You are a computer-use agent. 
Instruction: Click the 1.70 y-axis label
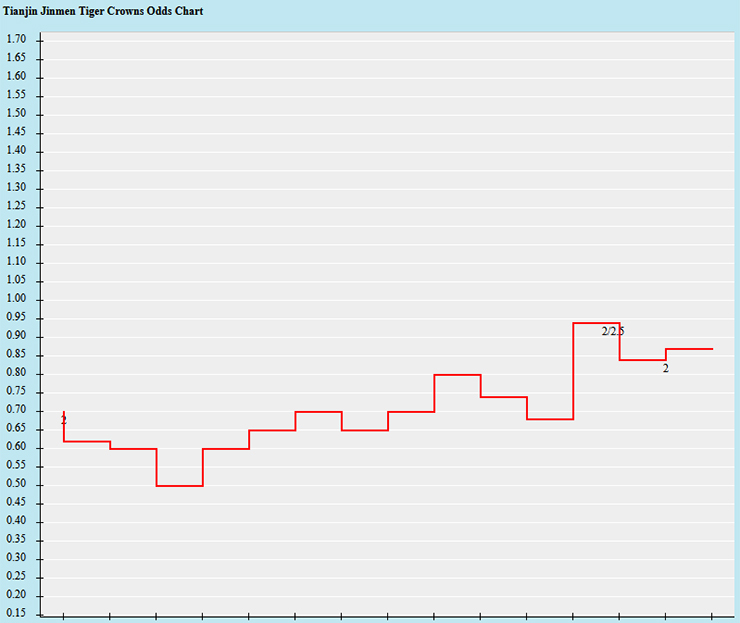click(x=15, y=39)
